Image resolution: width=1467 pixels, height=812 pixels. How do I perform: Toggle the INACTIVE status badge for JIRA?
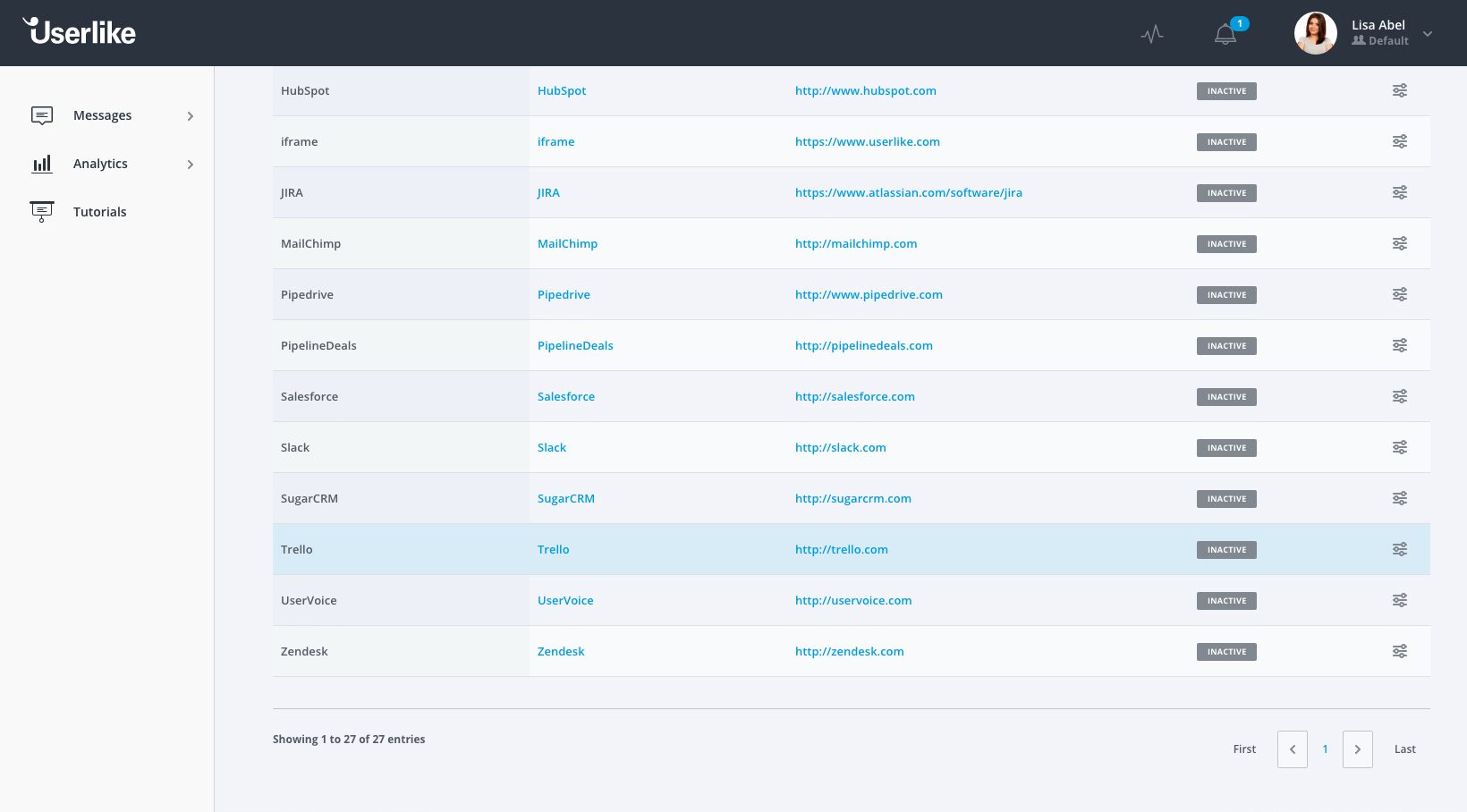[x=1226, y=193]
